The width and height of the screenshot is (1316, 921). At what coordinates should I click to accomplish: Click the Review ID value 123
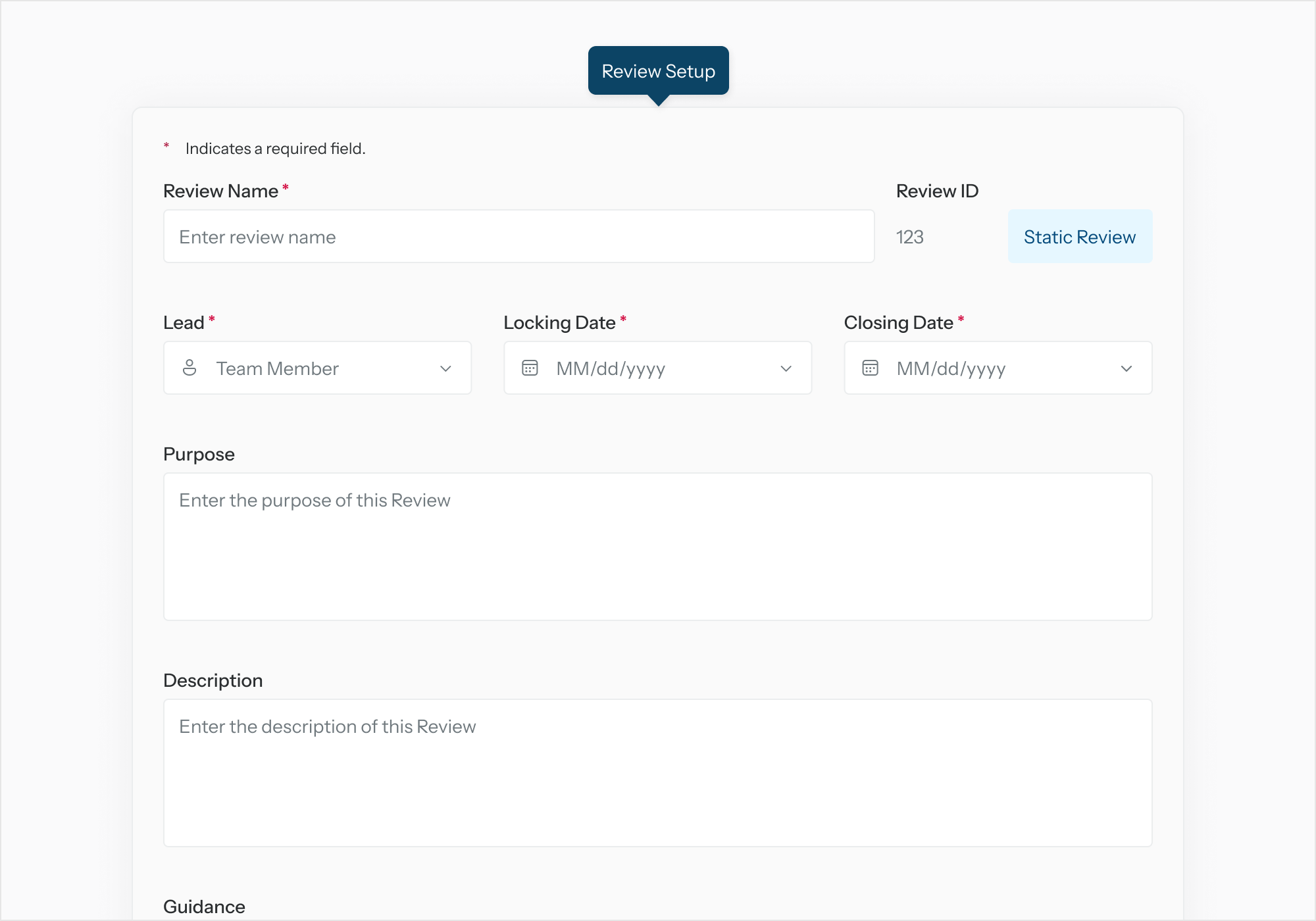pos(909,237)
